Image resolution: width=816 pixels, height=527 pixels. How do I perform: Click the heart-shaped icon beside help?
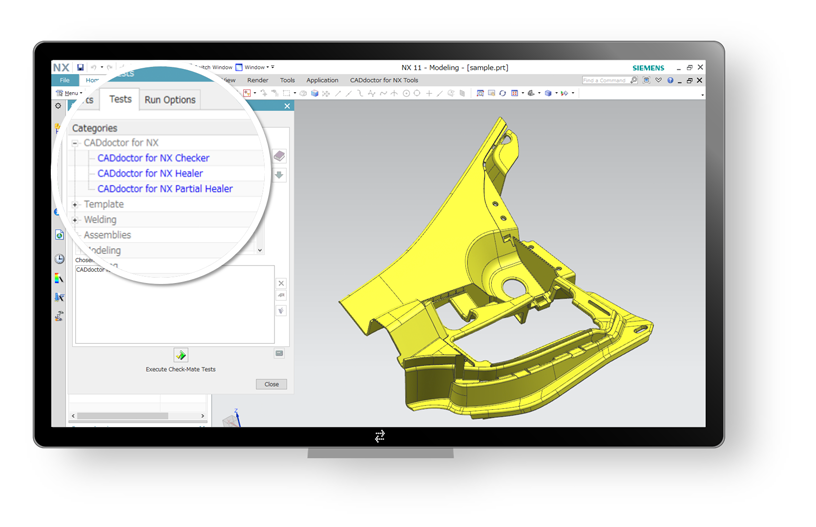(658, 80)
